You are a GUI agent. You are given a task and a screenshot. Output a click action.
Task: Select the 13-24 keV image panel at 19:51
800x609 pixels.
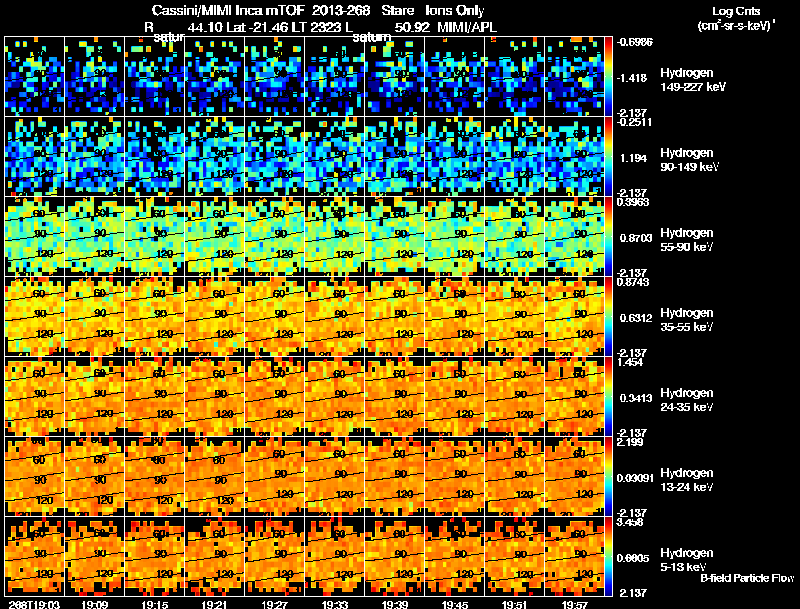point(515,477)
